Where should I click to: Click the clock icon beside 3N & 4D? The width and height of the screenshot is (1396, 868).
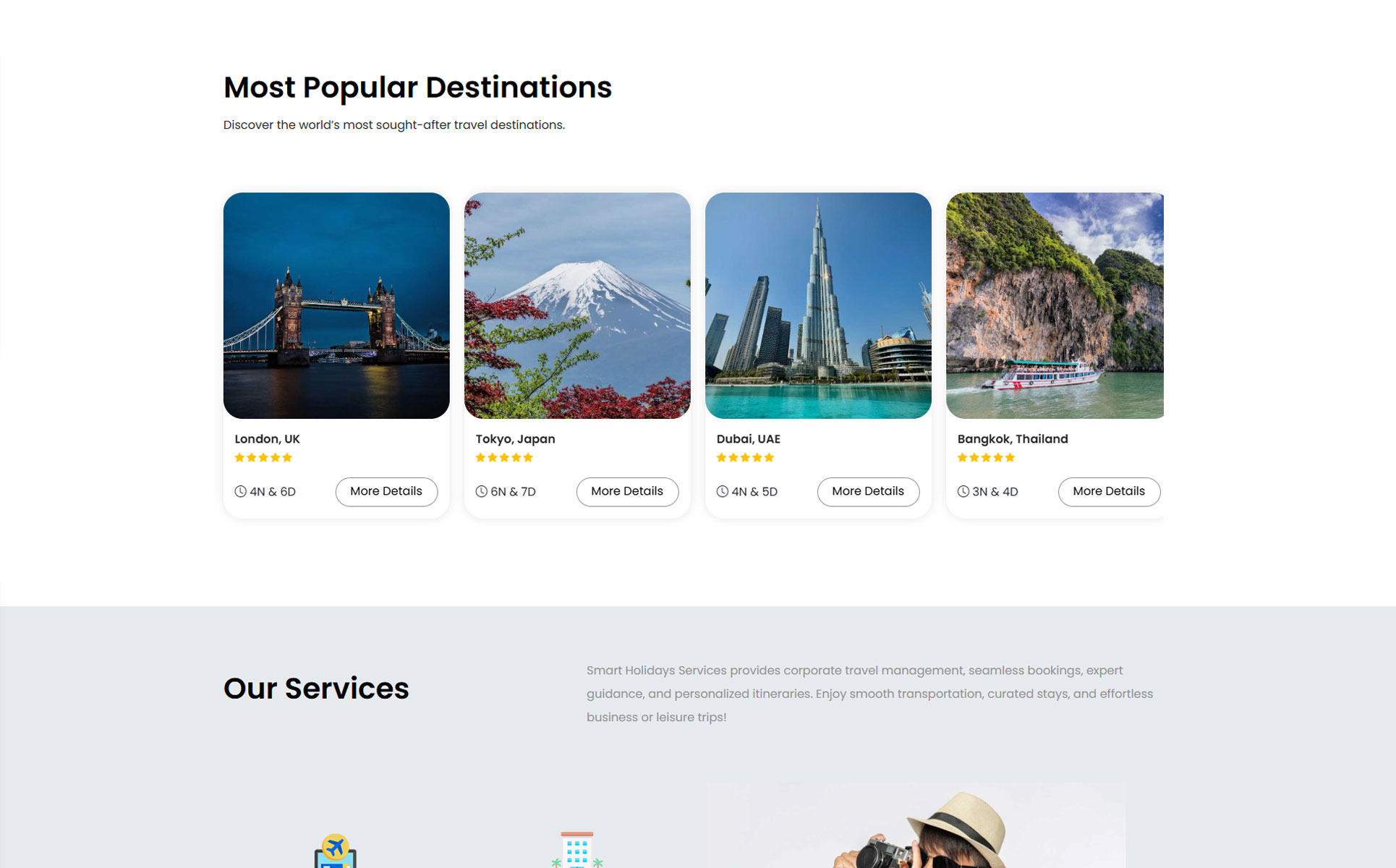963,492
